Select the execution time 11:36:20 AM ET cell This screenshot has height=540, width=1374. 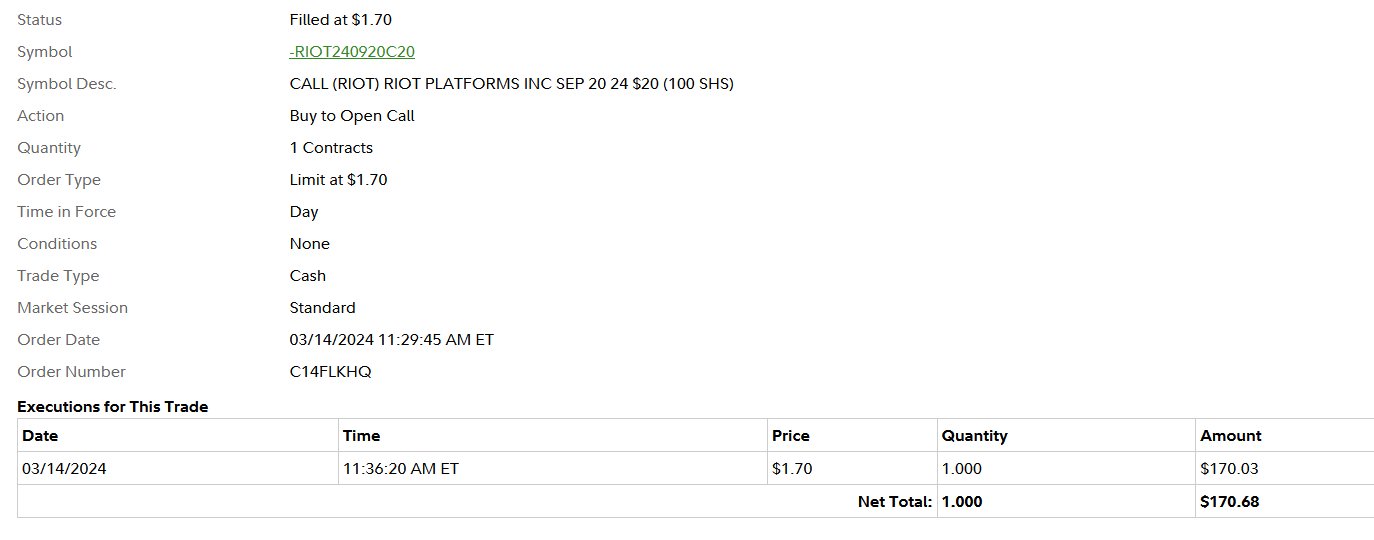pos(552,468)
